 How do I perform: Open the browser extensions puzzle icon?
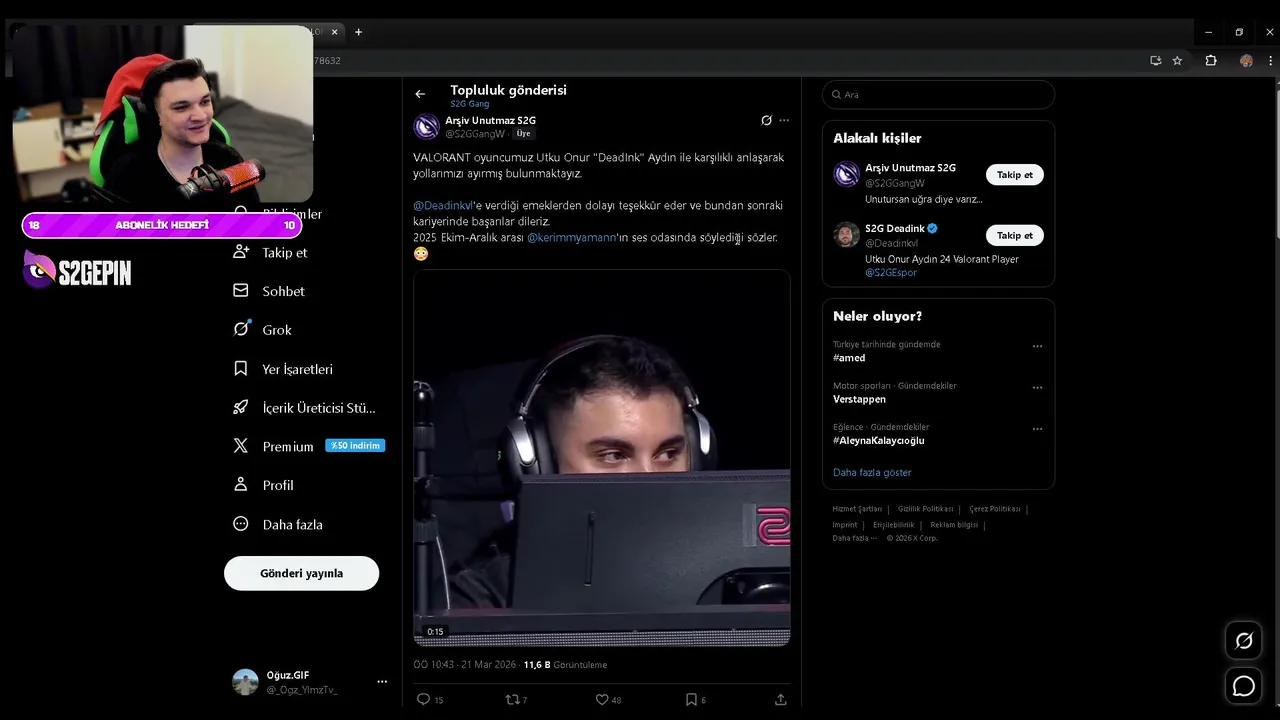pos(1211,61)
